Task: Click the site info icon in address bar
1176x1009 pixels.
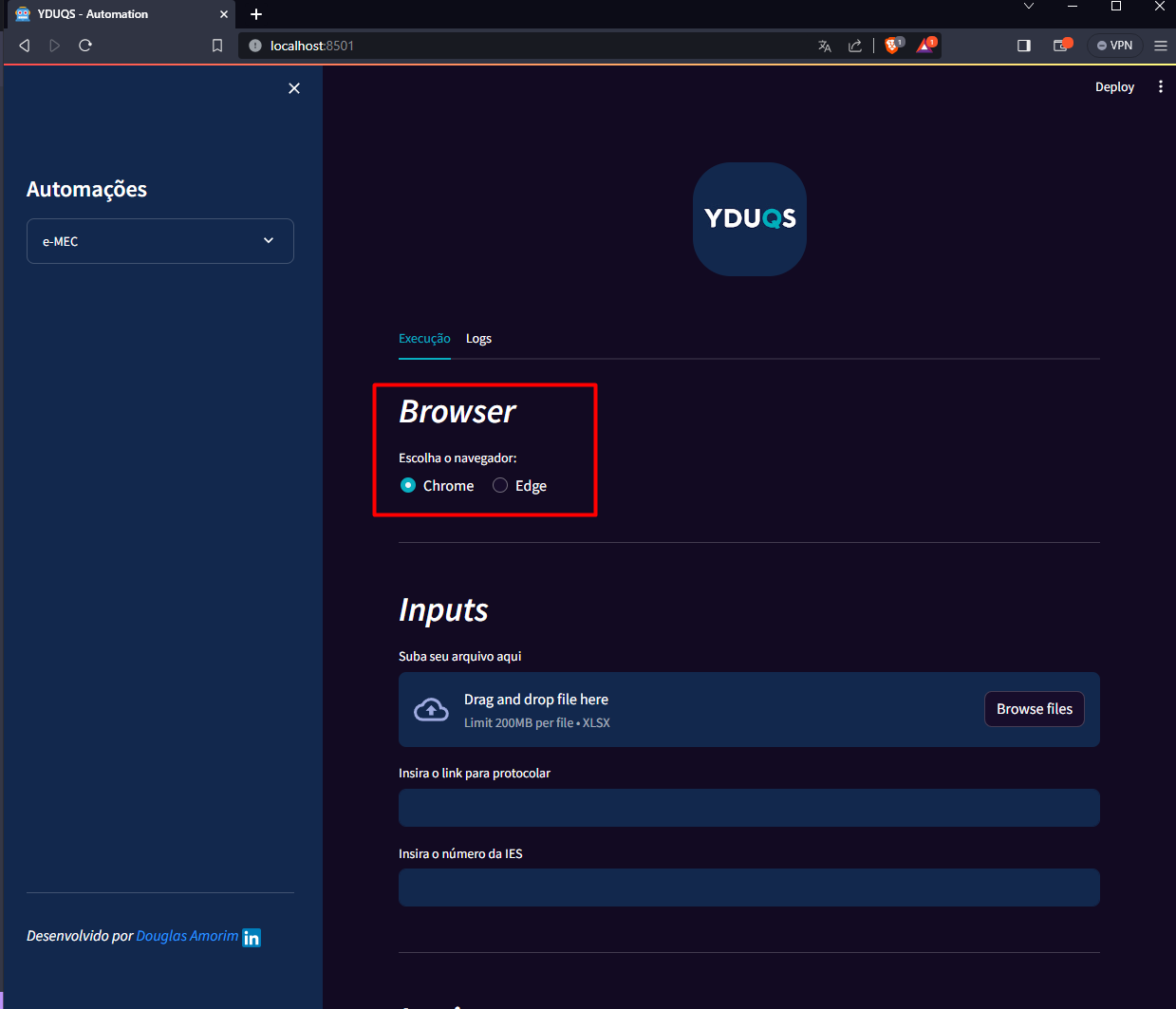Action: (x=254, y=46)
